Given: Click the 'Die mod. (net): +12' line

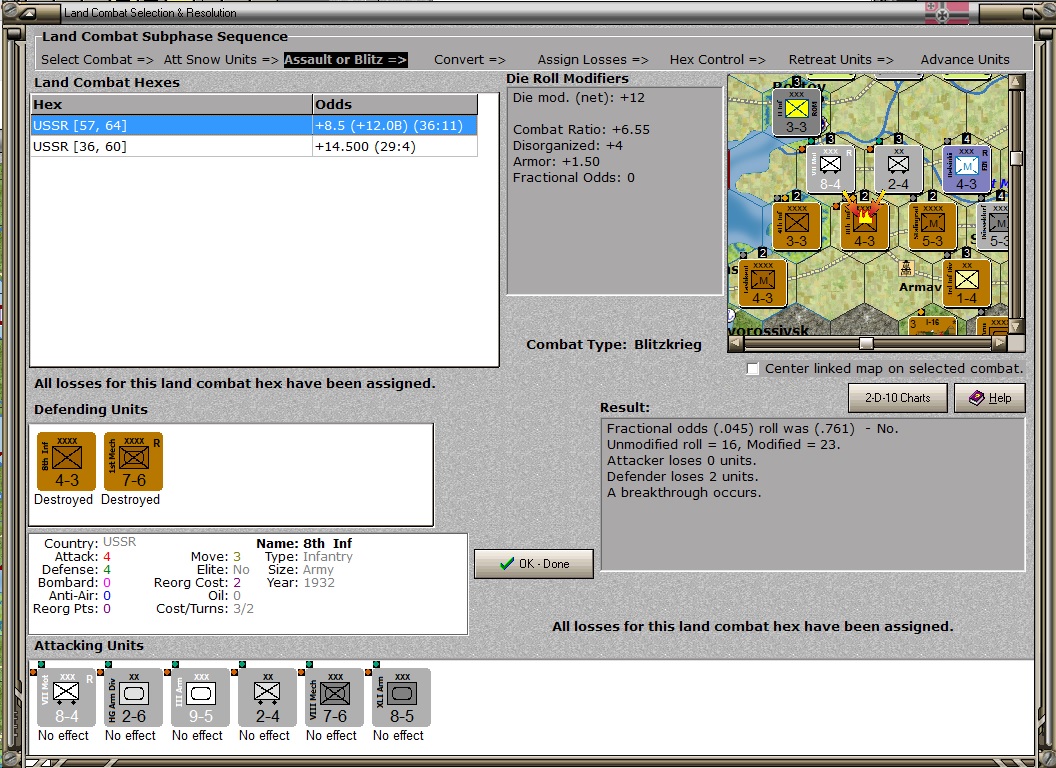Looking at the screenshot, I should [579, 98].
